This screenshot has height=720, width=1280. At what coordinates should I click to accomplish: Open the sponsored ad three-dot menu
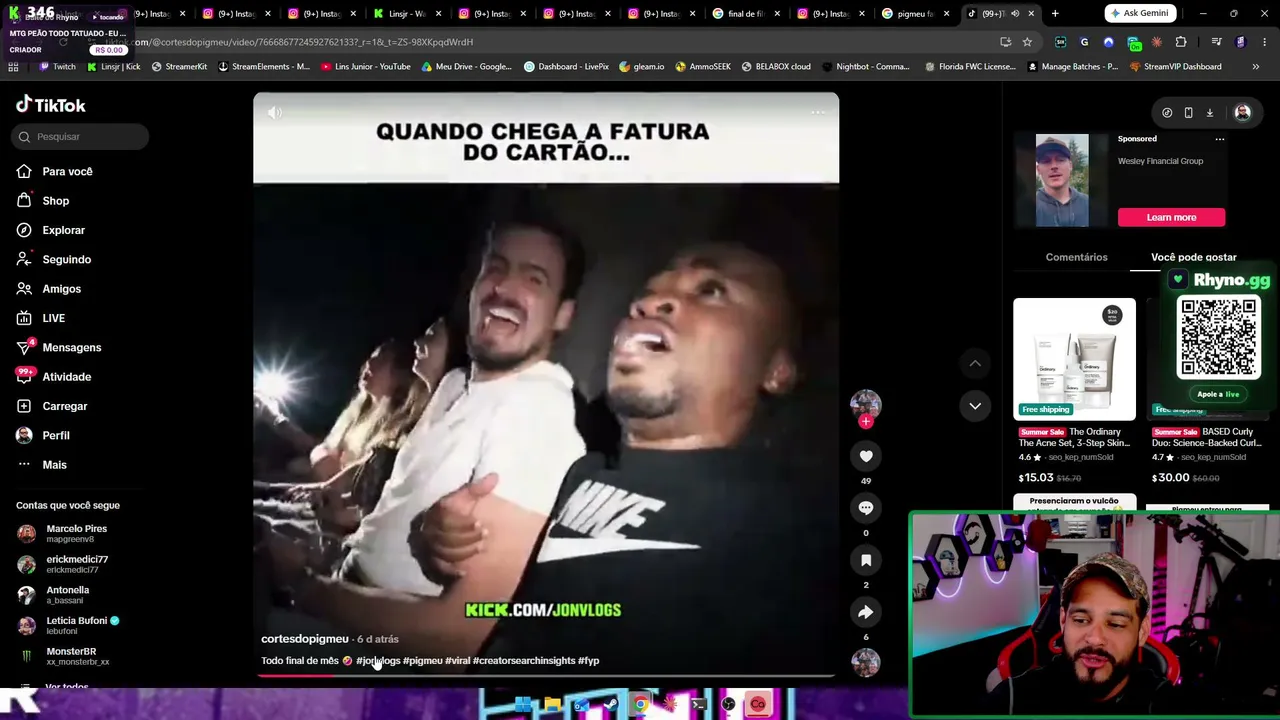point(1219,139)
